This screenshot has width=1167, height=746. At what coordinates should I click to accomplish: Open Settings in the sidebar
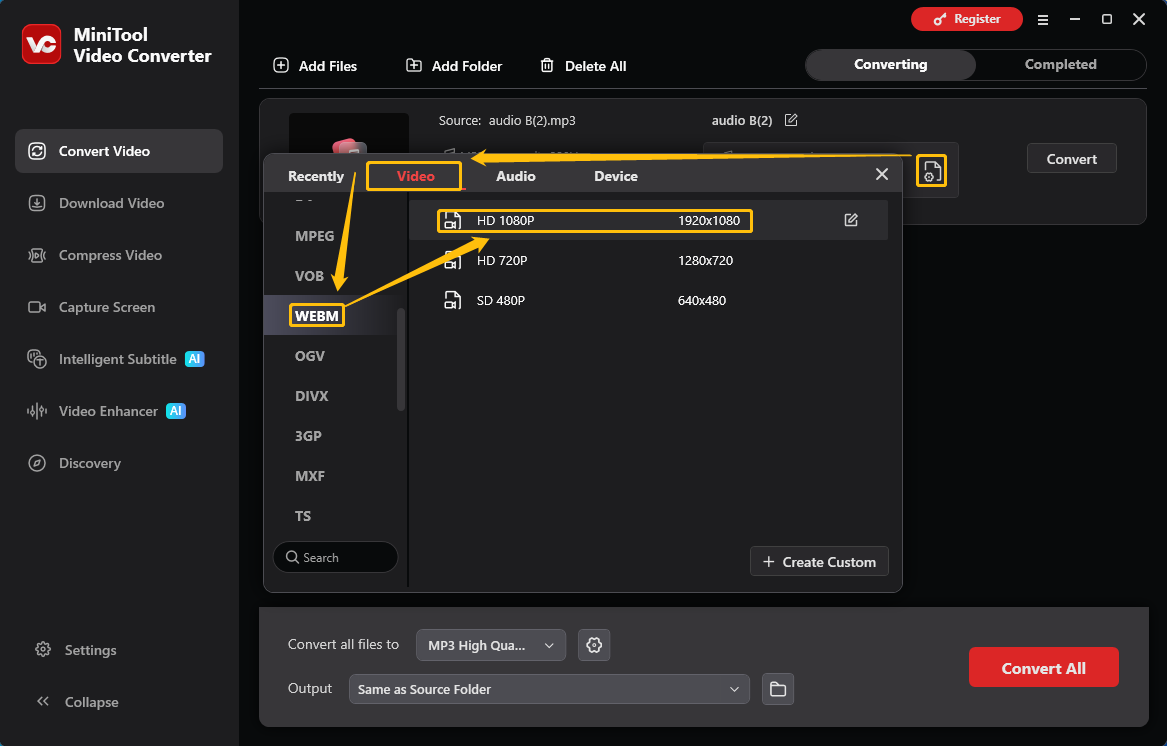[76, 650]
